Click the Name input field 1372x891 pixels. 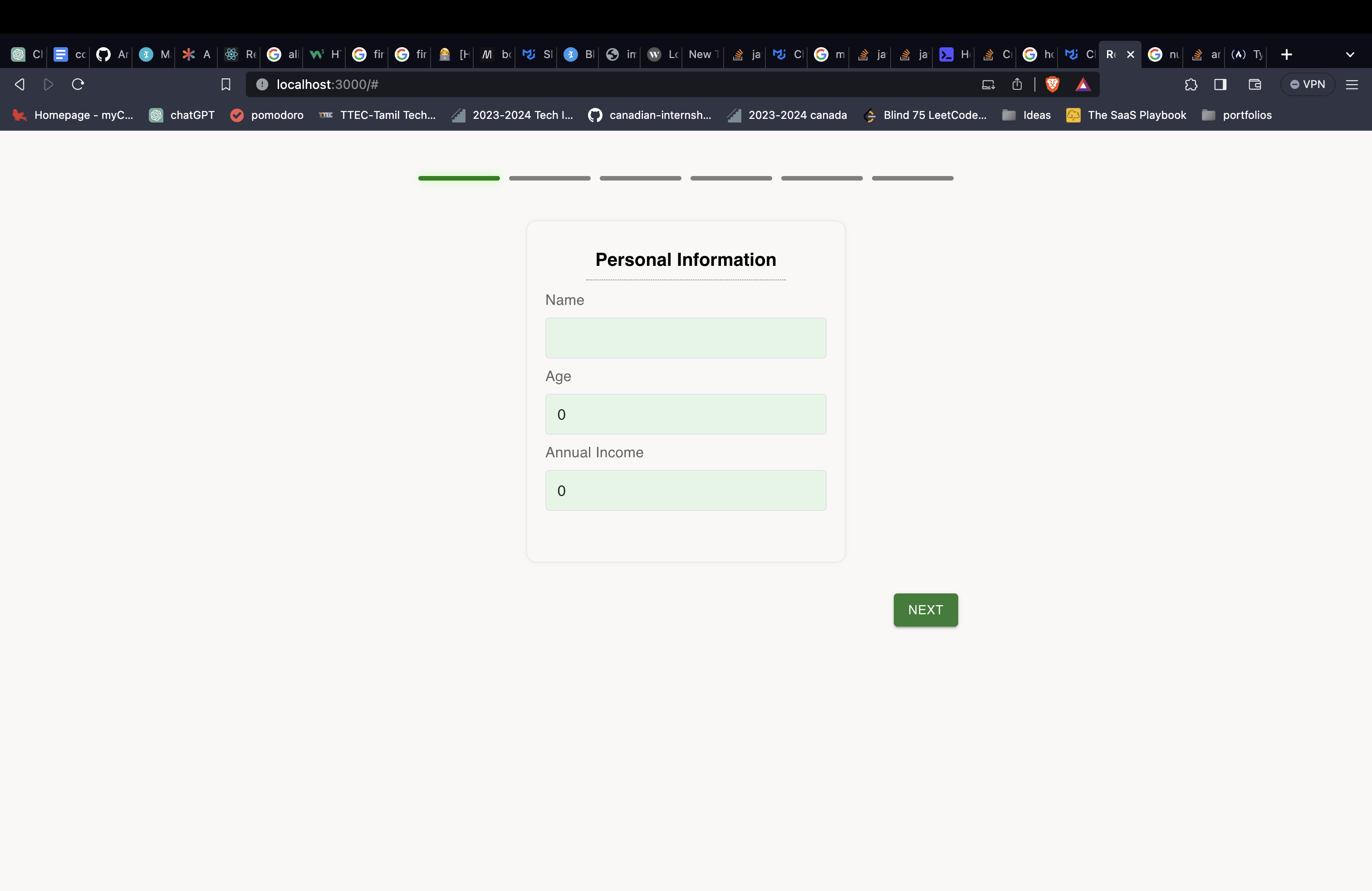(686, 338)
